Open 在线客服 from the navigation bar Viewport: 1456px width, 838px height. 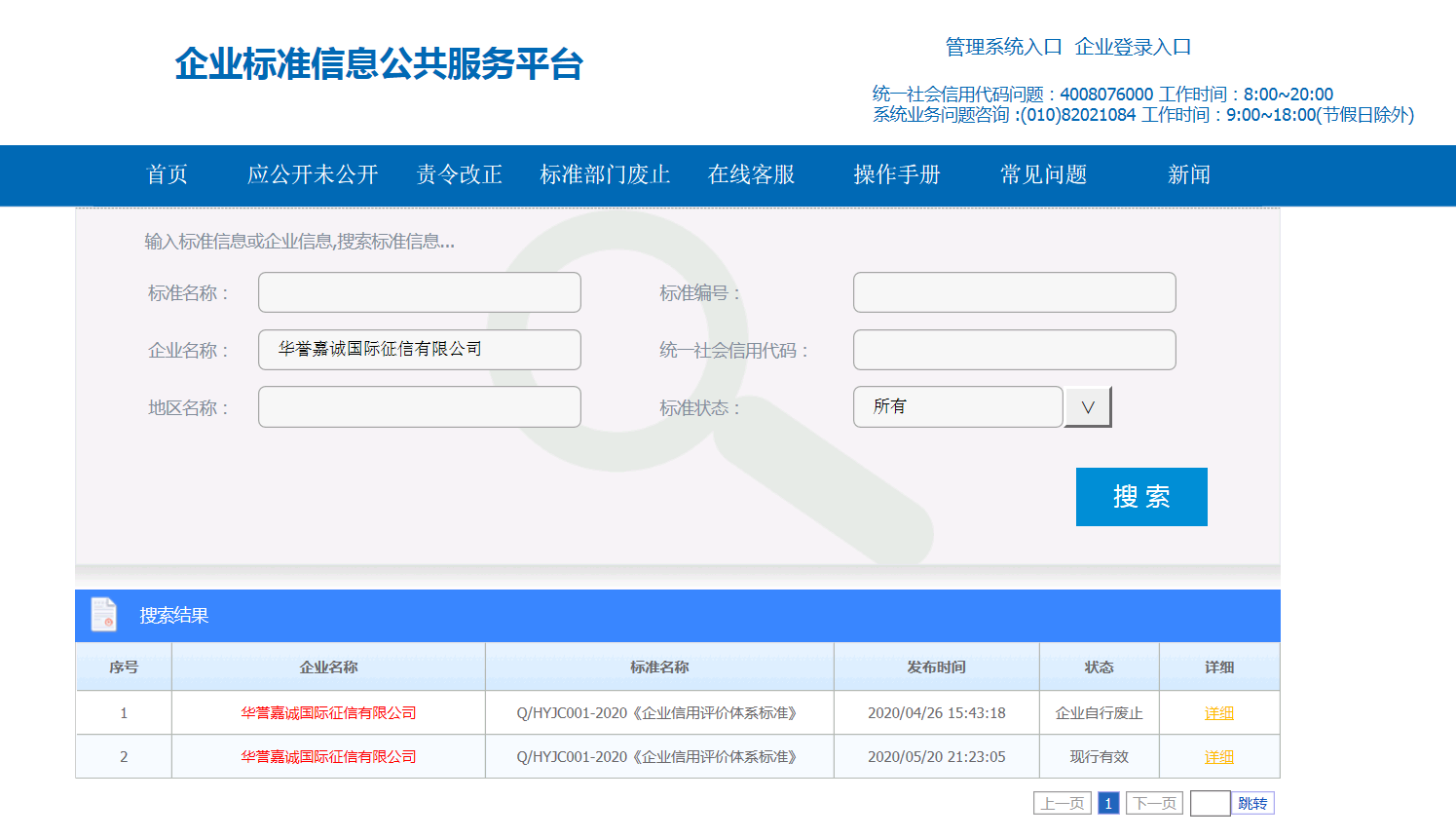click(751, 175)
